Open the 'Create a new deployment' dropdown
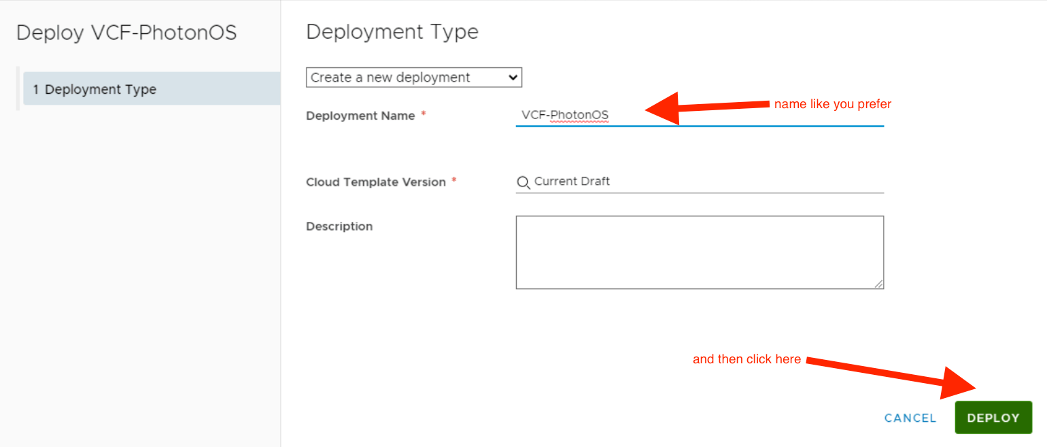The width and height of the screenshot is (1048, 448). click(x=414, y=78)
